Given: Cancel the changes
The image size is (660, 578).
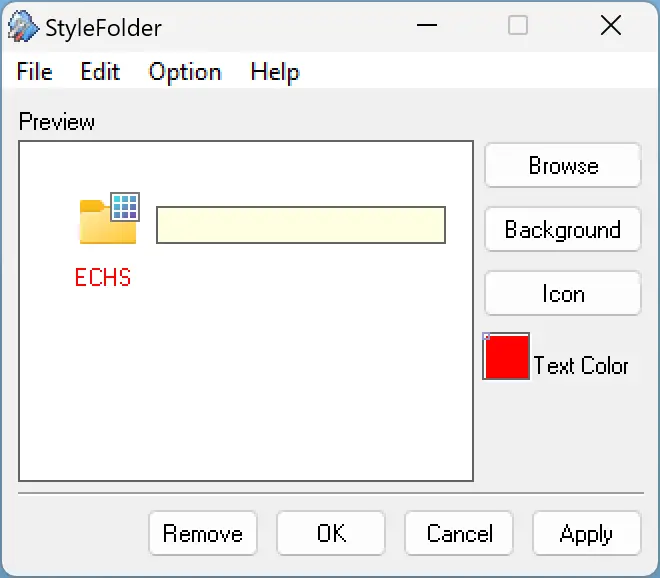Looking at the screenshot, I should (x=459, y=533).
